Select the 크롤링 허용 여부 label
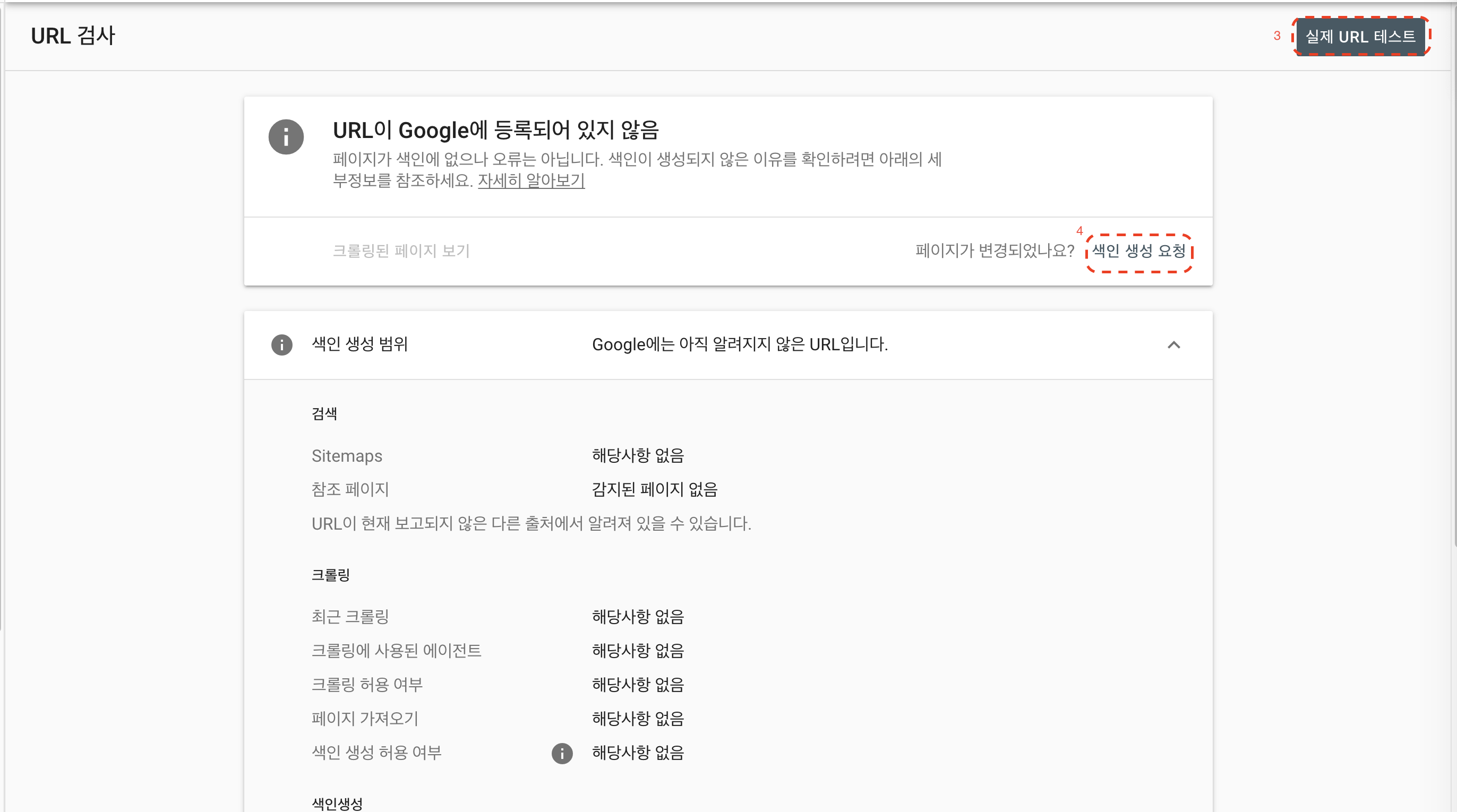Viewport: 1457px width, 812px height. pyautogui.click(x=367, y=684)
